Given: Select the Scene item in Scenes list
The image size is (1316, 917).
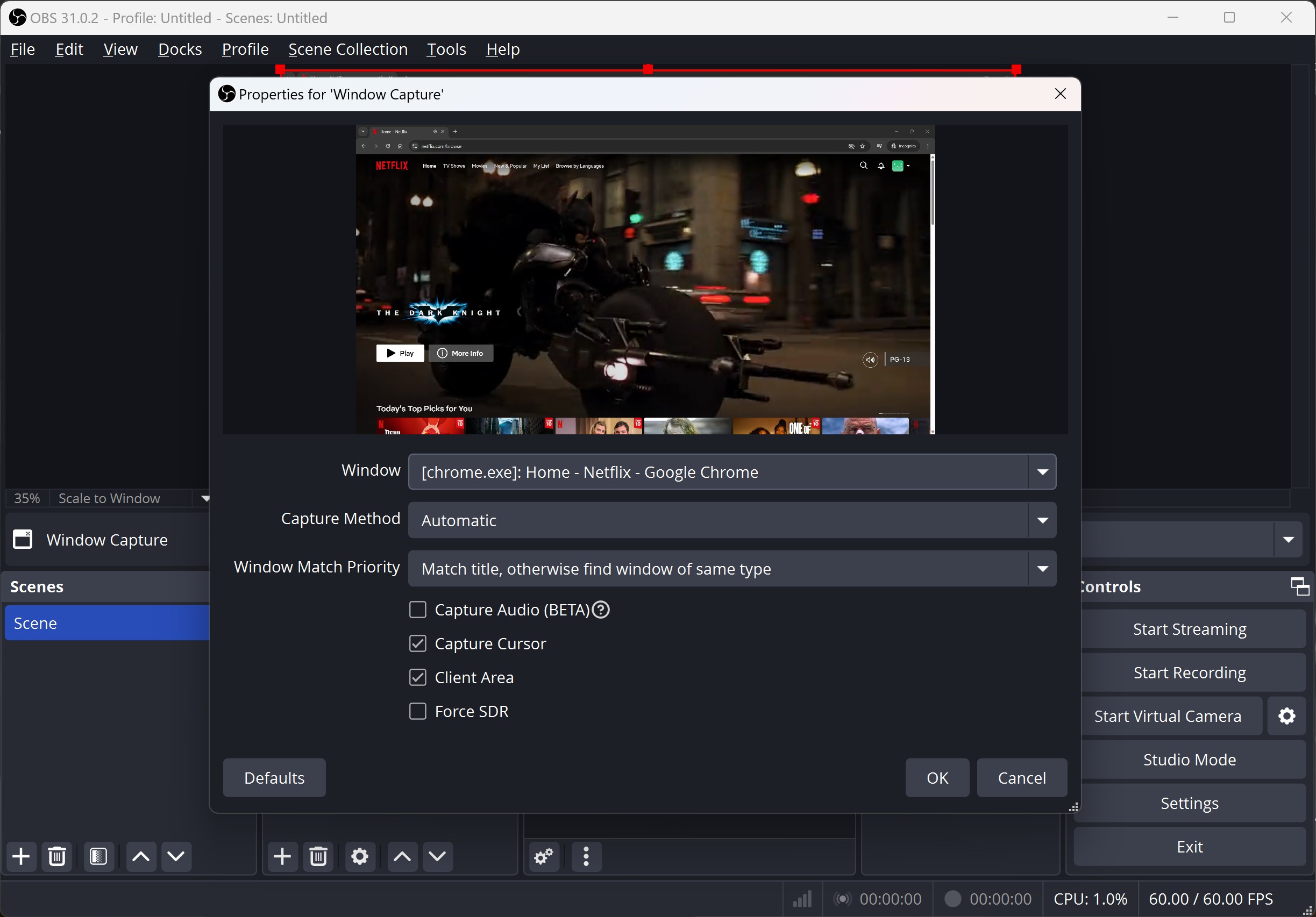Looking at the screenshot, I should 107,622.
